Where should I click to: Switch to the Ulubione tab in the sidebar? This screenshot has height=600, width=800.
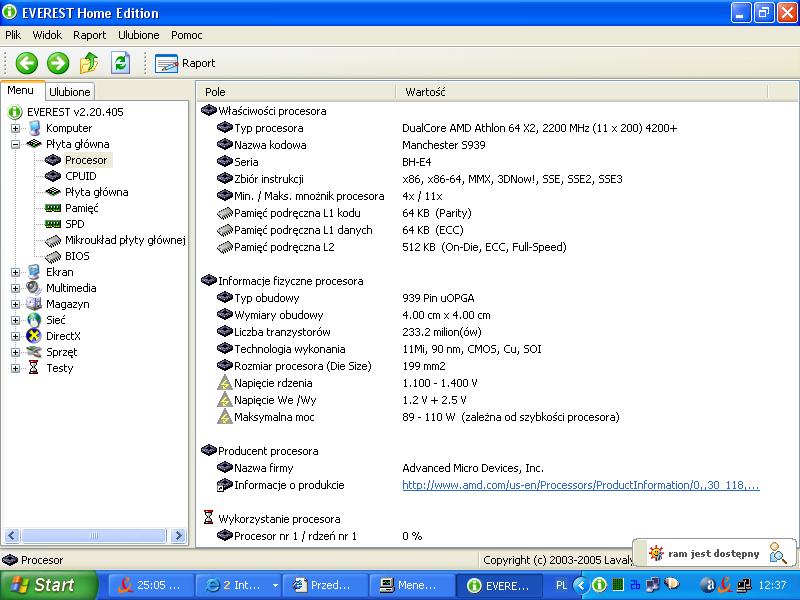click(70, 92)
